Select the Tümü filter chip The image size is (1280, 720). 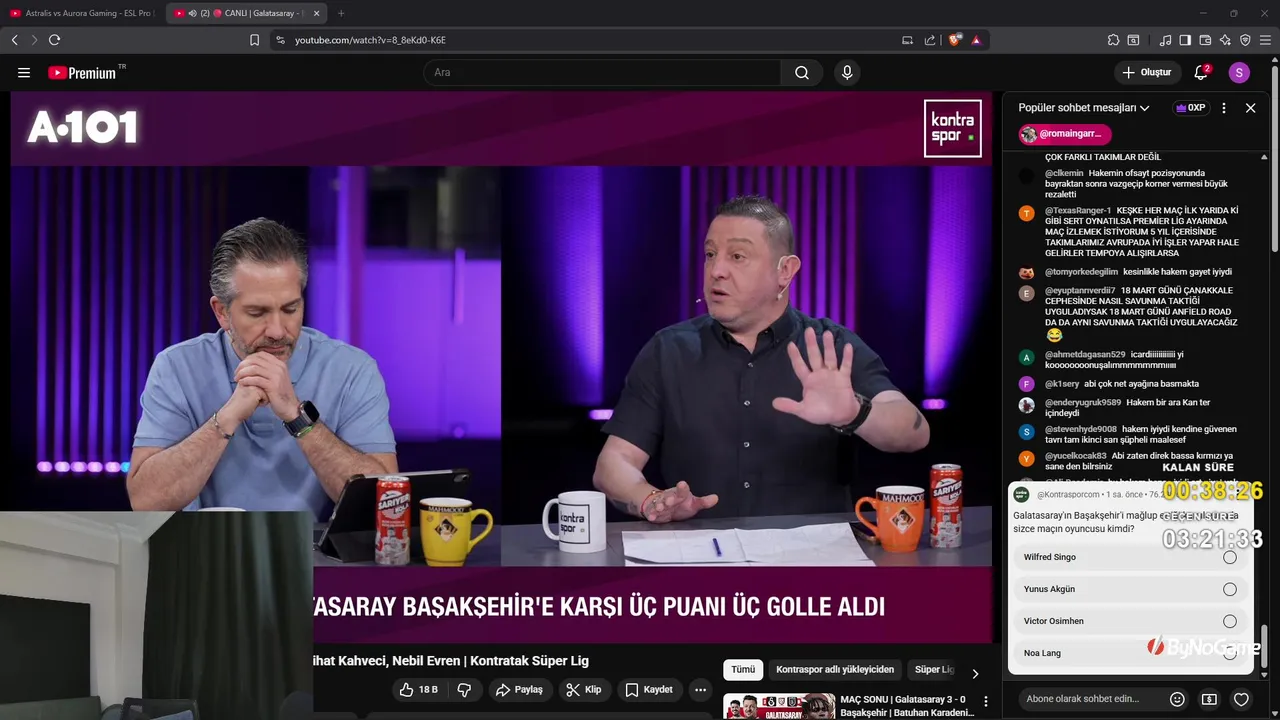click(x=743, y=669)
